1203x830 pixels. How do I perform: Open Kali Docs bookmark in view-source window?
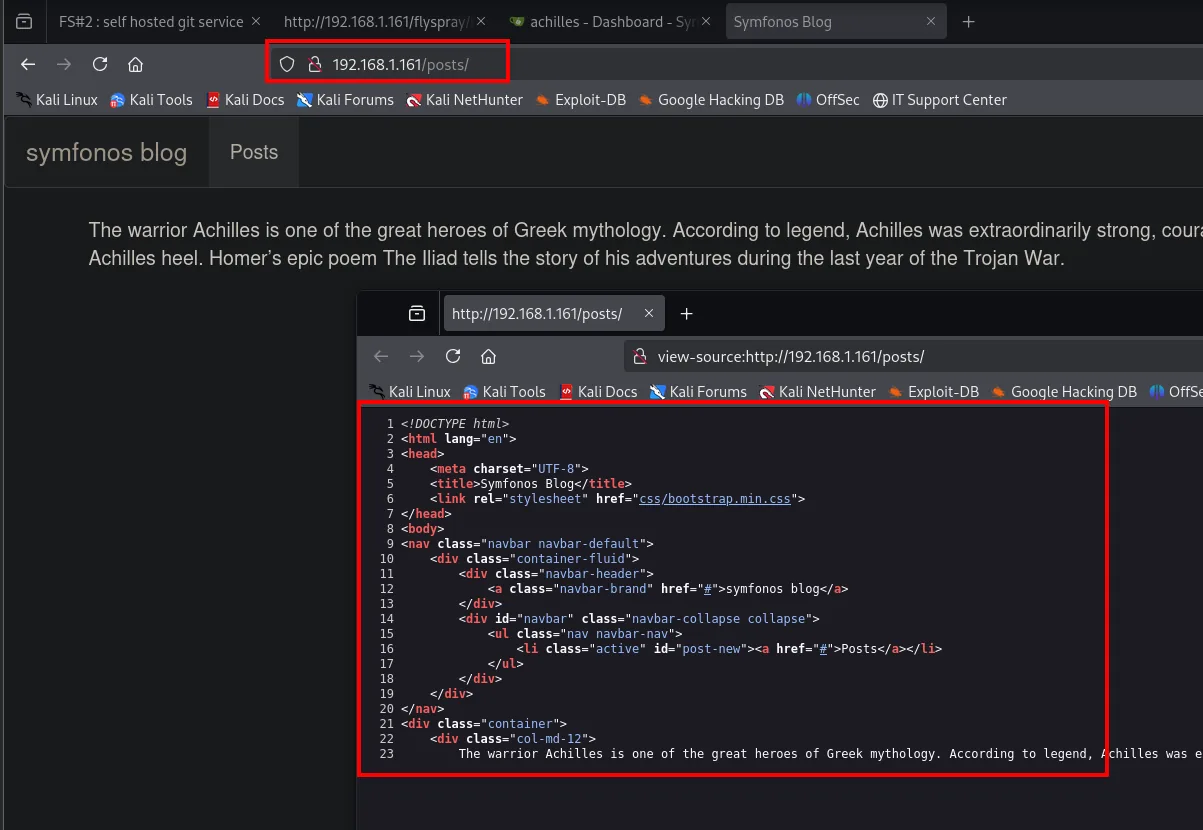[598, 392]
